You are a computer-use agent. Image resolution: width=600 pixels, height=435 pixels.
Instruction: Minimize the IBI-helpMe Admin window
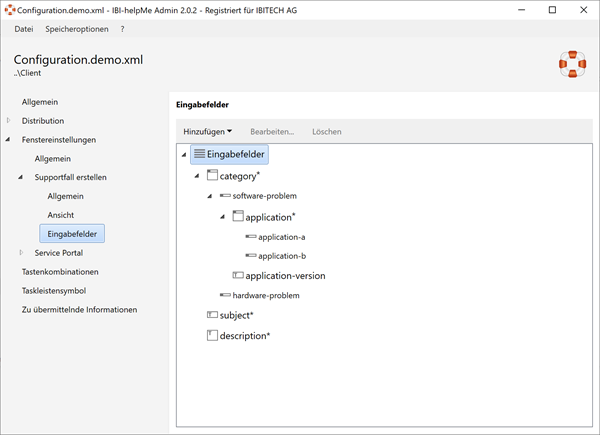tap(522, 10)
